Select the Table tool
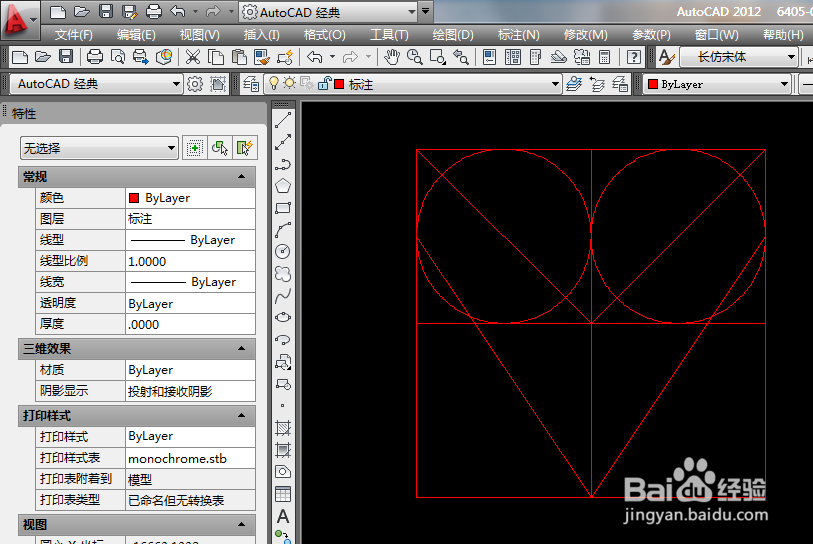This screenshot has height=544, width=813. (x=283, y=494)
